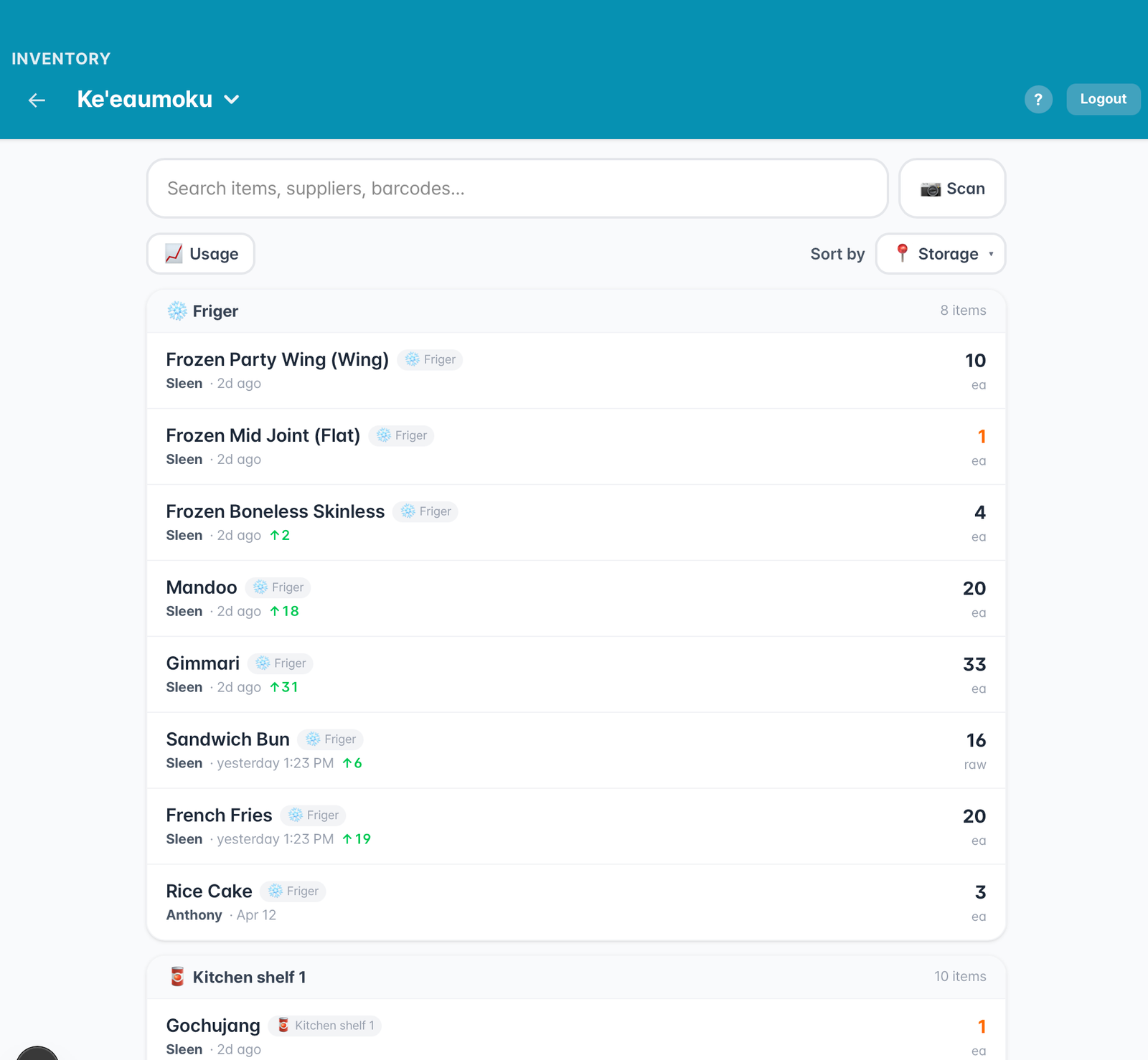
Task: Open the Storage sort dropdown
Action: pos(941,253)
